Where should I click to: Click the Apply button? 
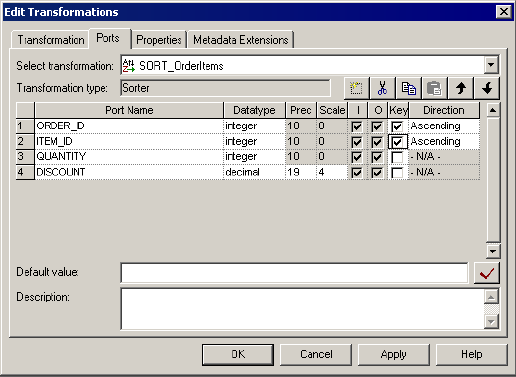pyautogui.click(x=394, y=354)
